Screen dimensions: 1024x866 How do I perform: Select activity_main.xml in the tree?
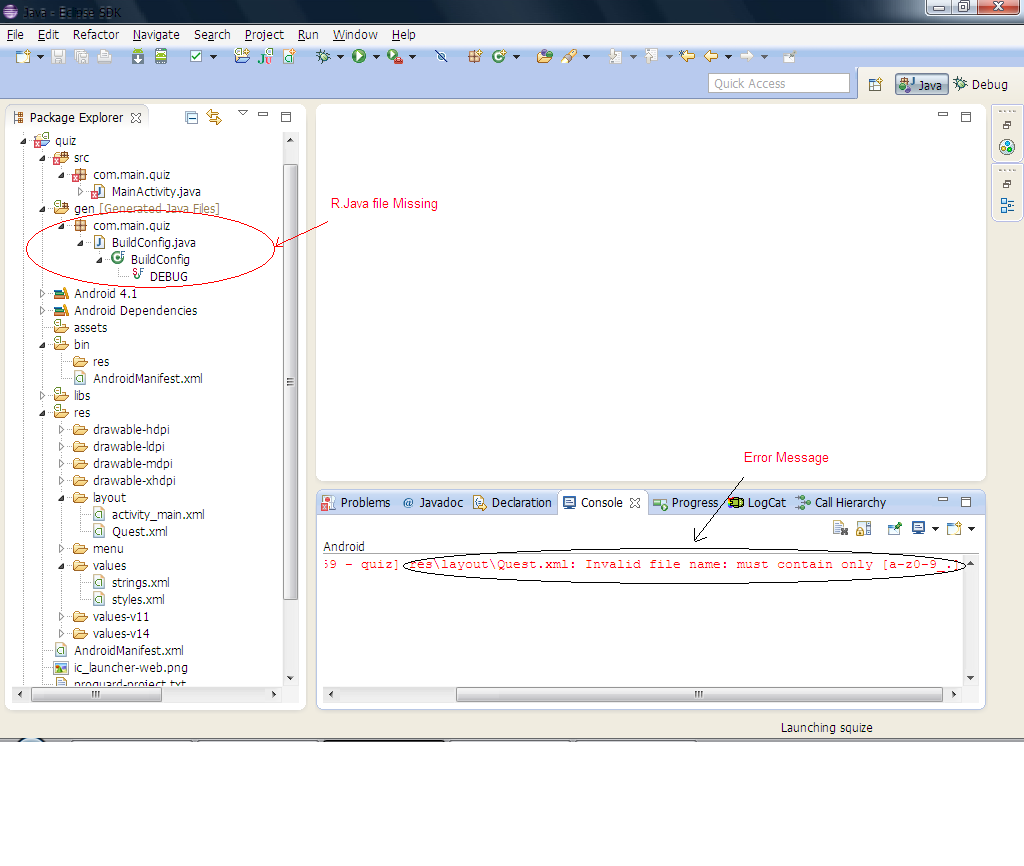pyautogui.click(x=158, y=515)
